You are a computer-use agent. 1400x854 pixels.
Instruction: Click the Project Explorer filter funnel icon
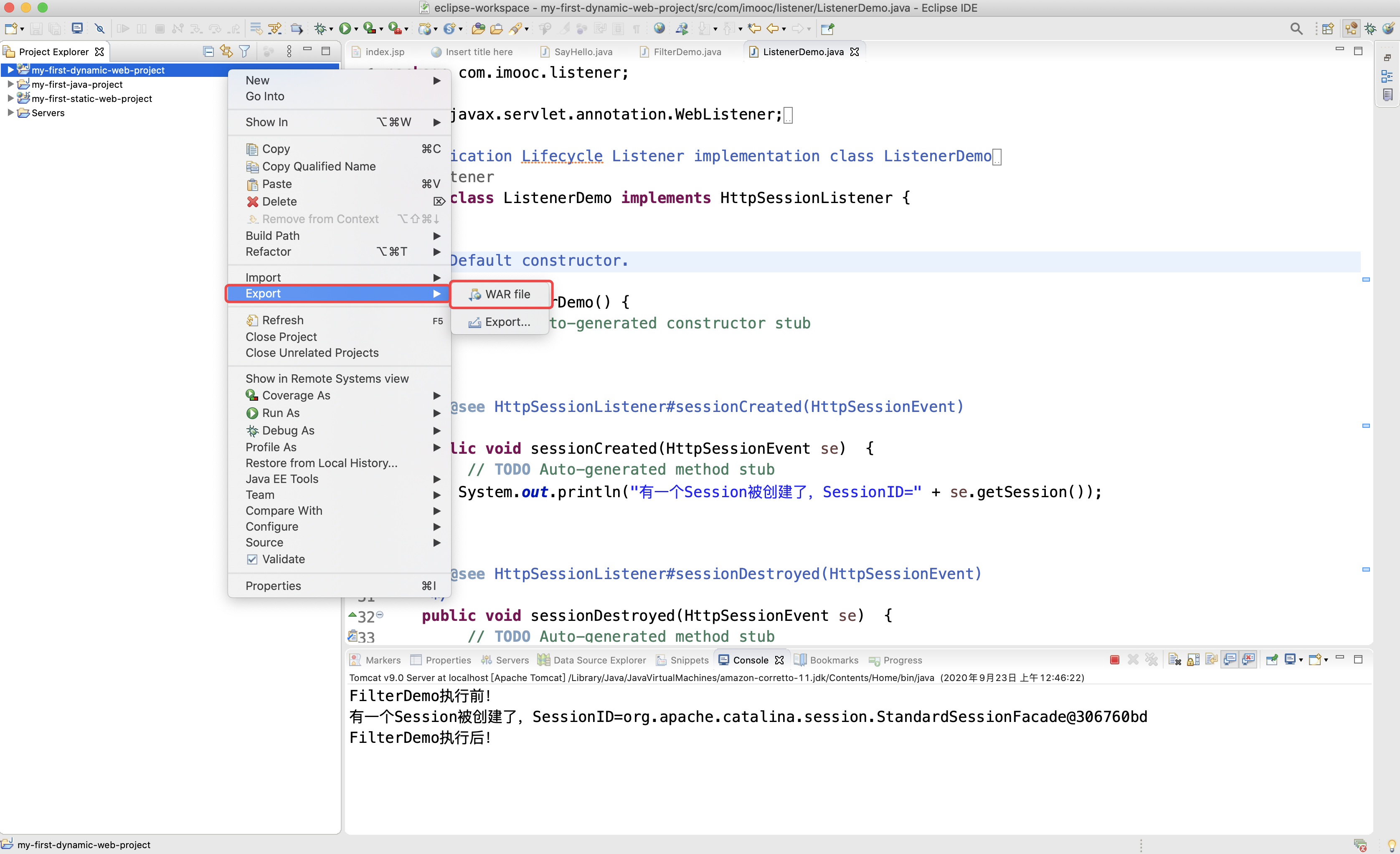(x=244, y=52)
